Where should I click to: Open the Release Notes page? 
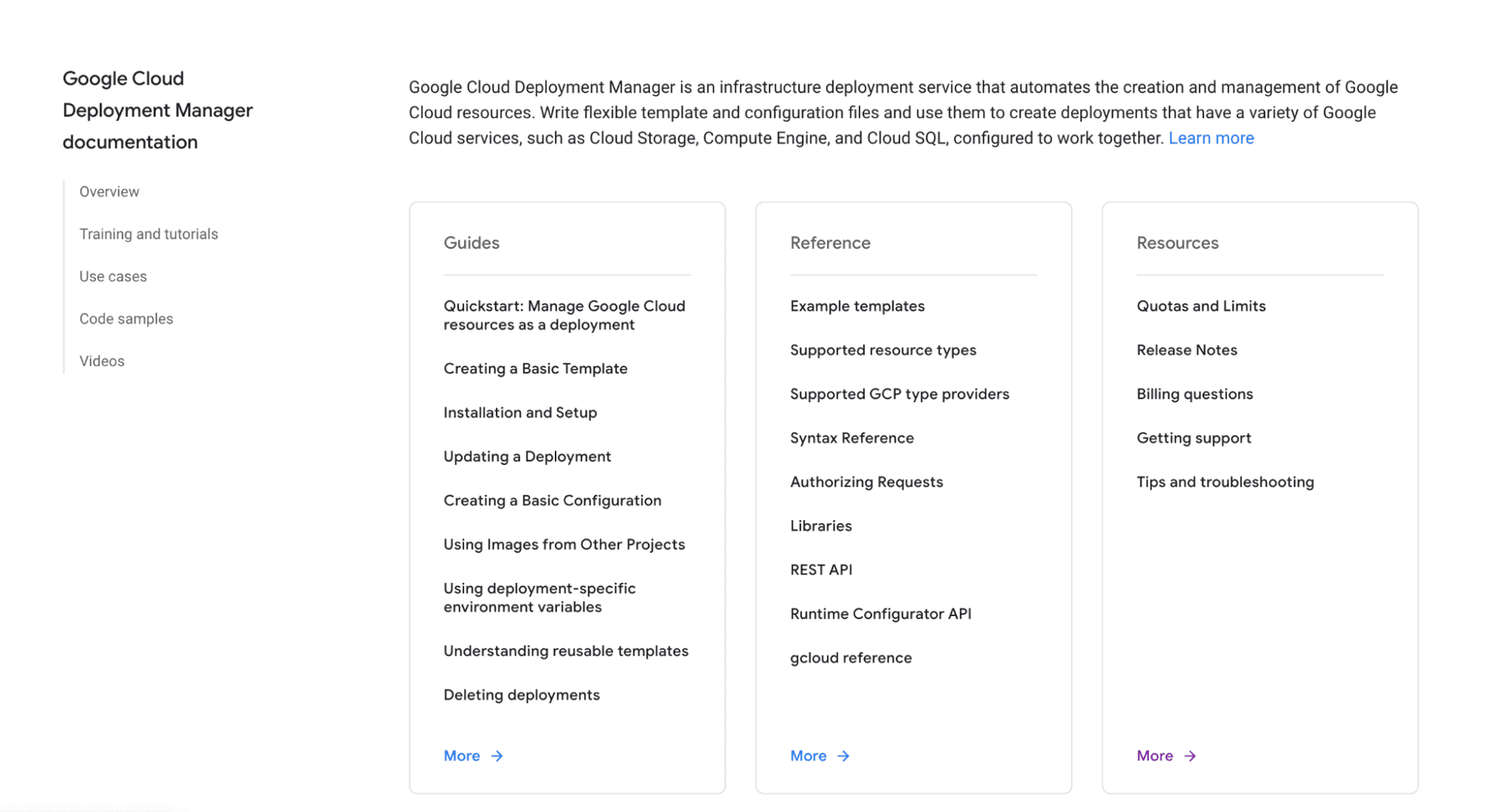[x=1187, y=349]
